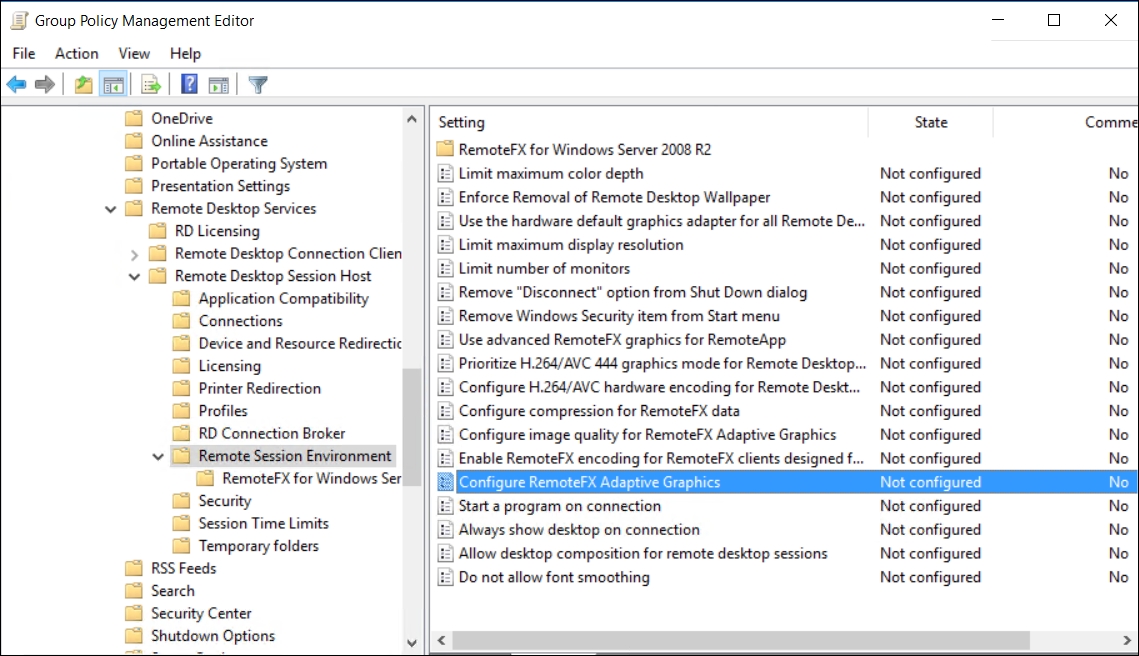Select 'Limit maximum color depth' setting
The image size is (1139, 656).
click(x=550, y=173)
